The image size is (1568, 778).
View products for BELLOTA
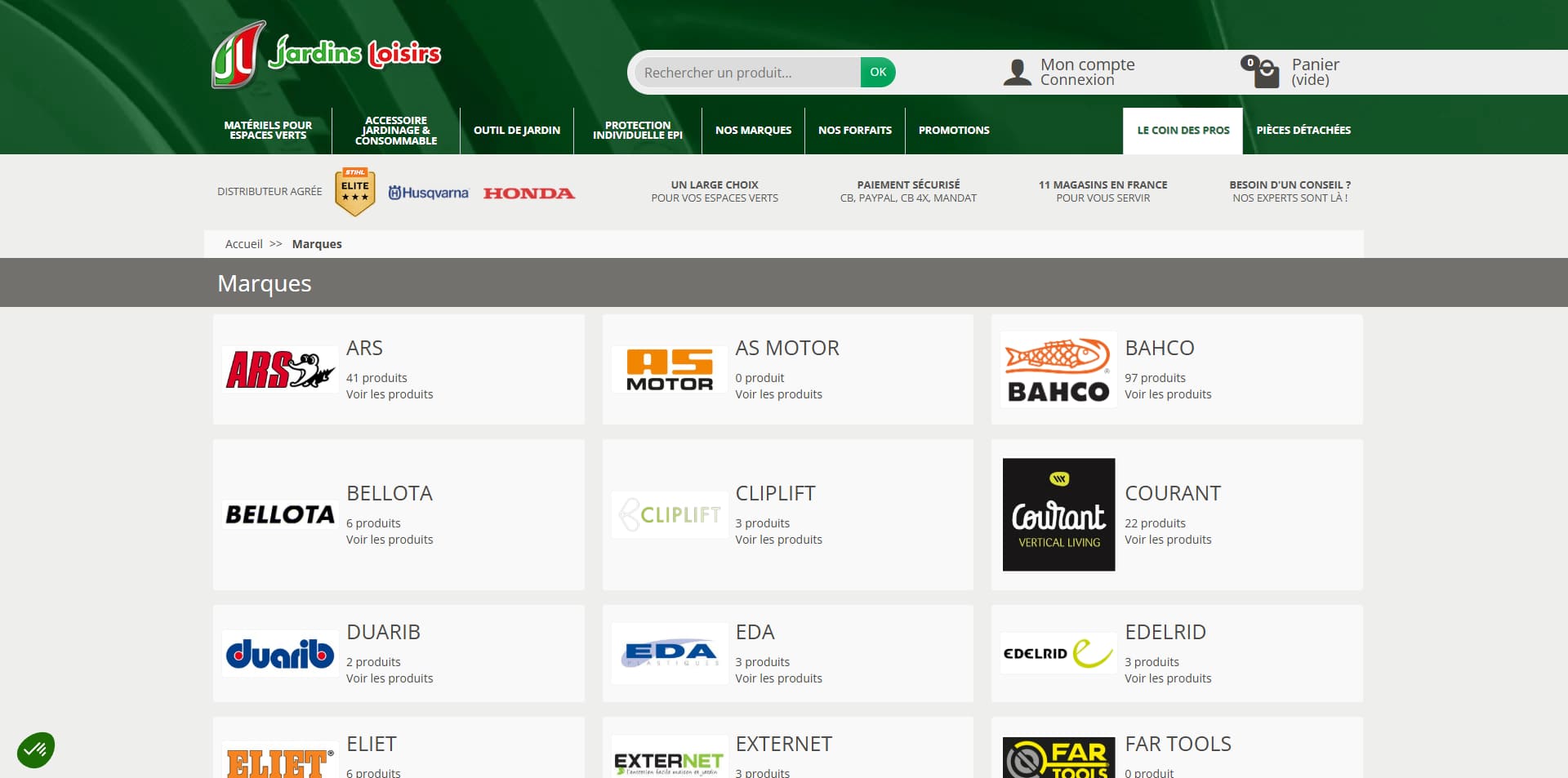pyautogui.click(x=390, y=540)
